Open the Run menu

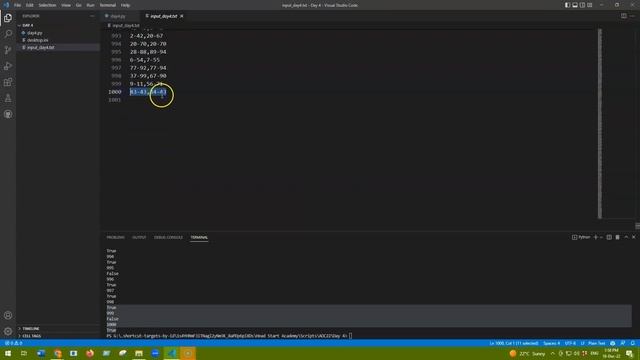click(x=91, y=5)
